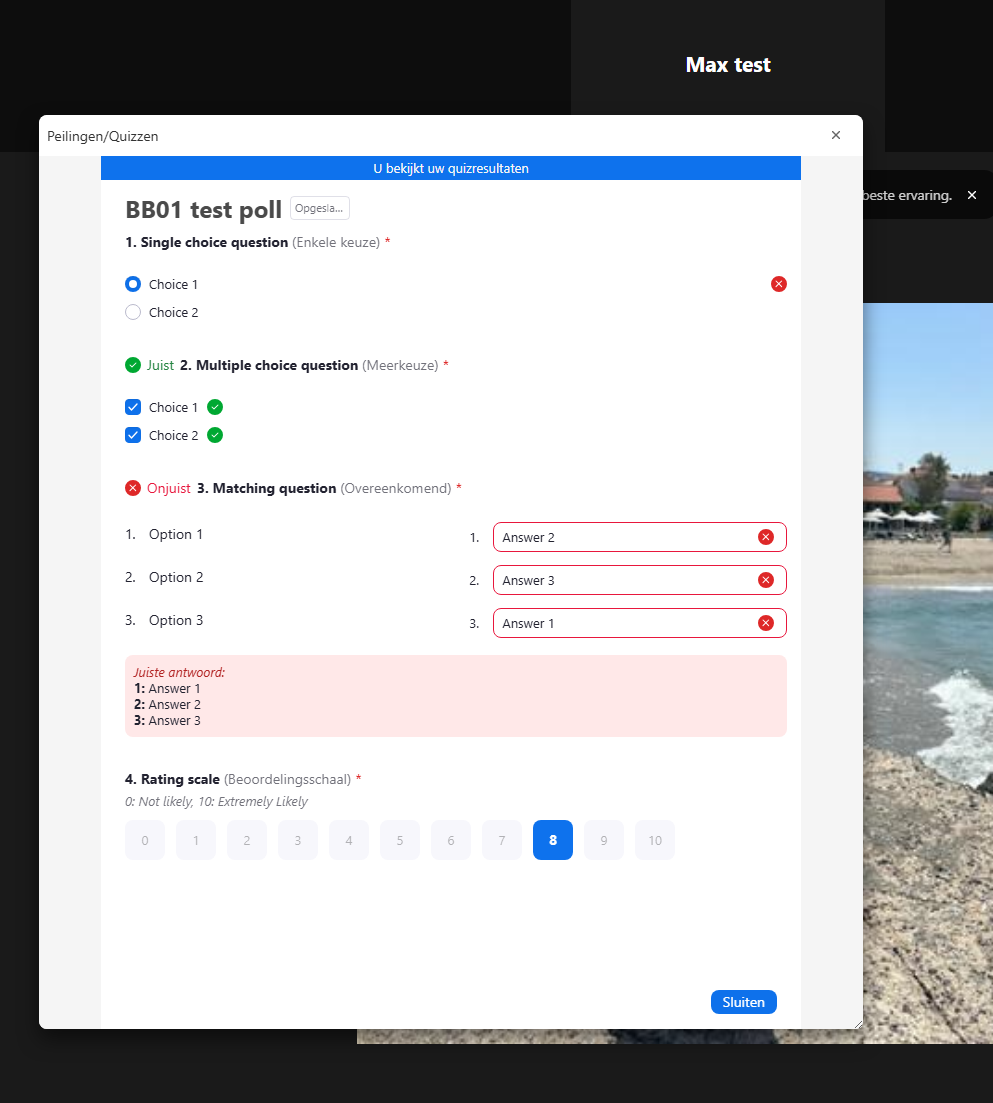
Task: Dismiss the notification banner with its X
Action: (x=971, y=195)
